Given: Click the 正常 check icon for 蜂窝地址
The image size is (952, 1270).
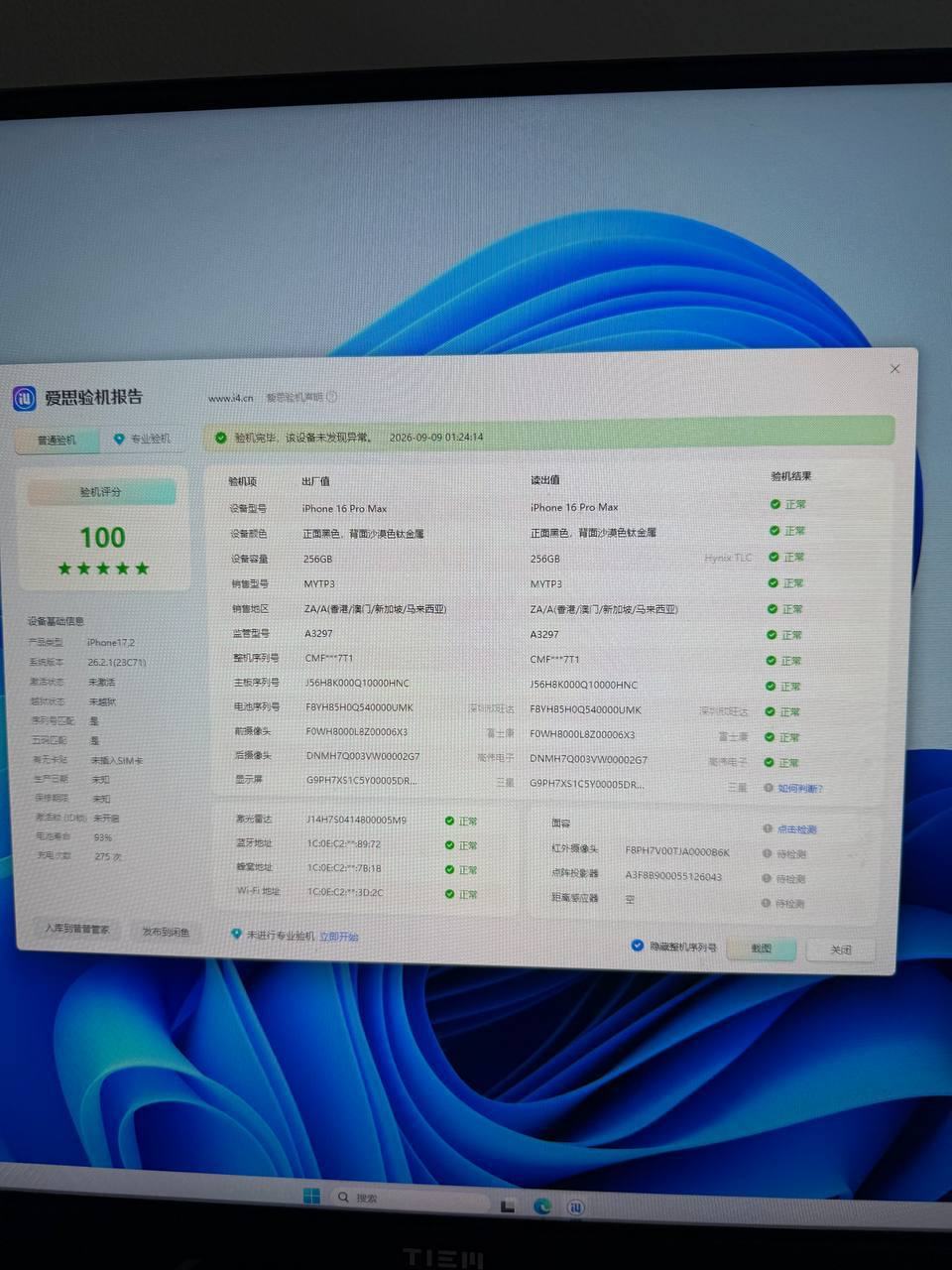Looking at the screenshot, I should 448,869.
